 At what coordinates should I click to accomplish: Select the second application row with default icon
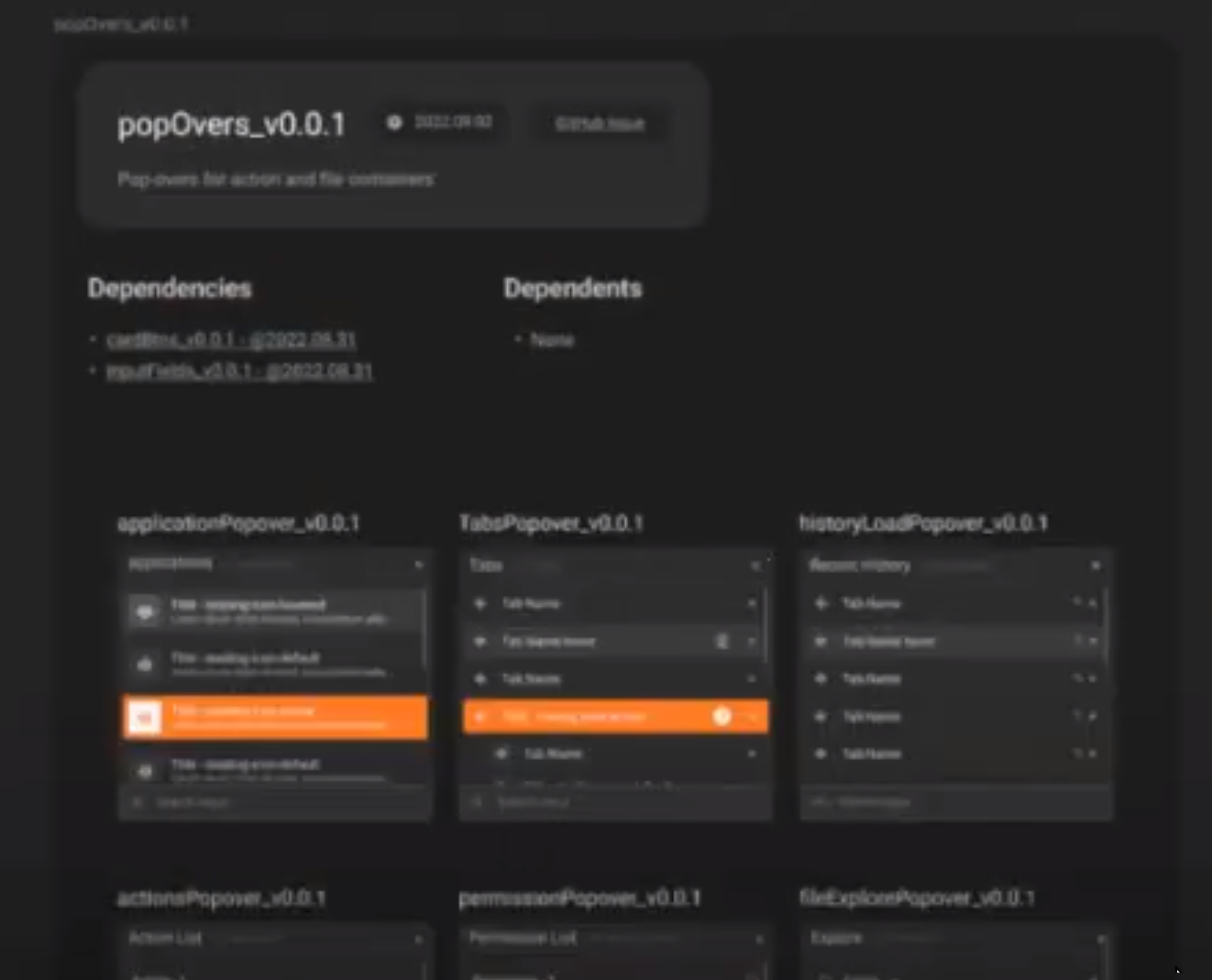coord(274,665)
